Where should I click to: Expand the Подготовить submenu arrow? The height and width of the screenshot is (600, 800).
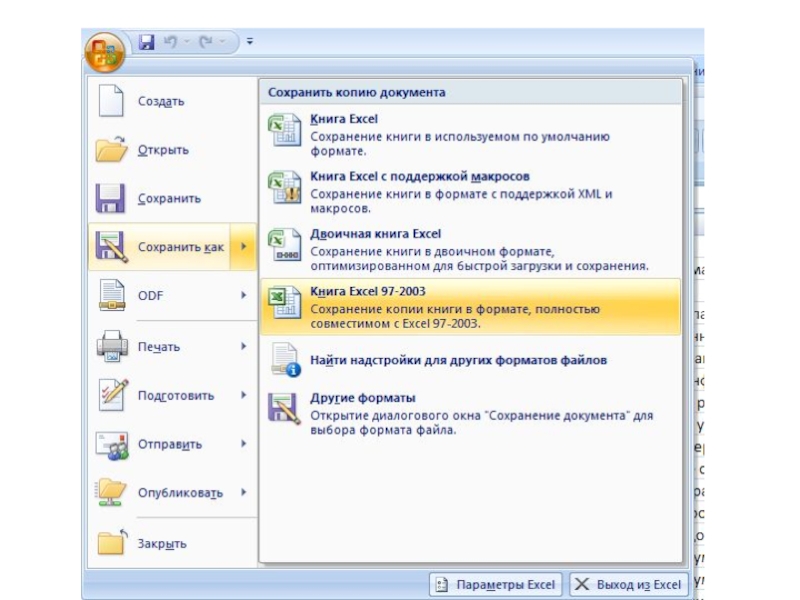(x=243, y=395)
